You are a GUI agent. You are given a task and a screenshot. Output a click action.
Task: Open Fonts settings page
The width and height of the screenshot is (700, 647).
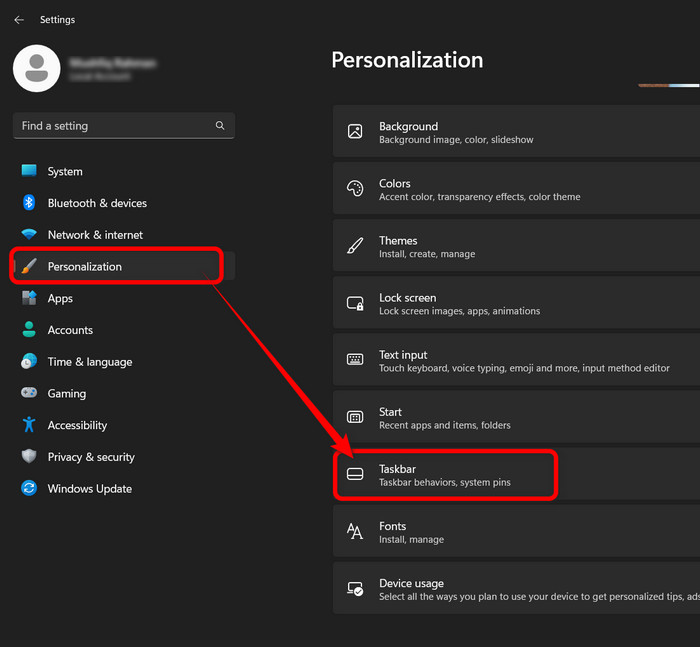[x=516, y=531]
